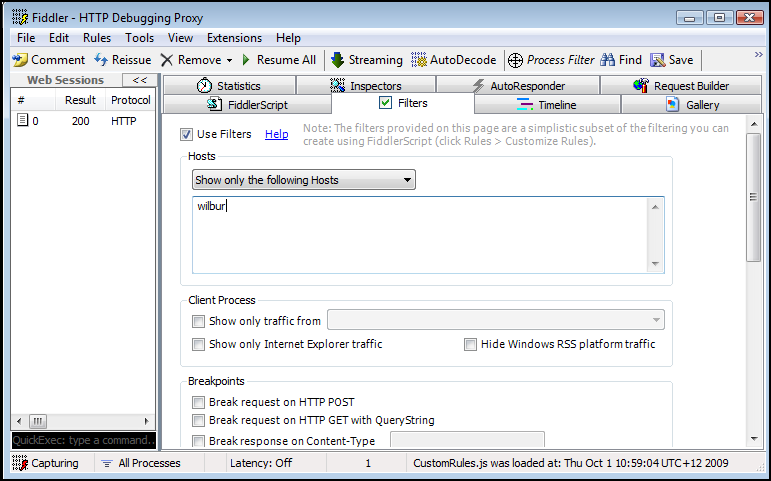
Task: Sort by the Protocol column header
Action: tap(130, 100)
